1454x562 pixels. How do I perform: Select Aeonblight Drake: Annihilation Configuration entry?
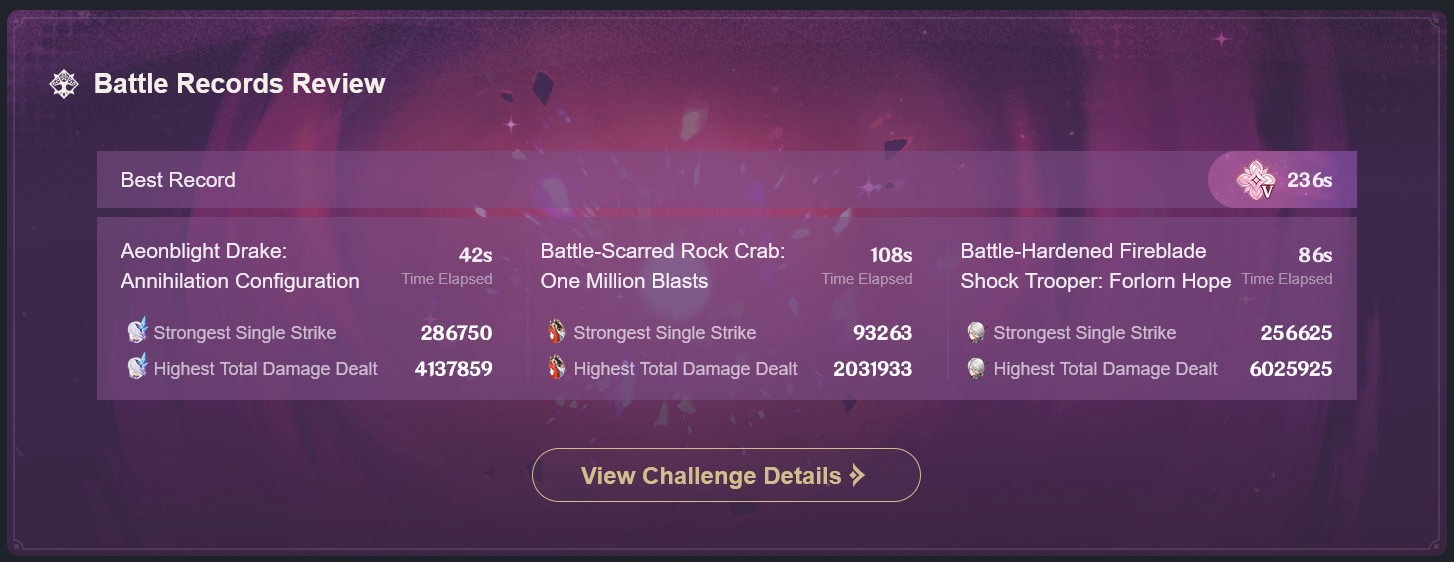[x=240, y=266]
